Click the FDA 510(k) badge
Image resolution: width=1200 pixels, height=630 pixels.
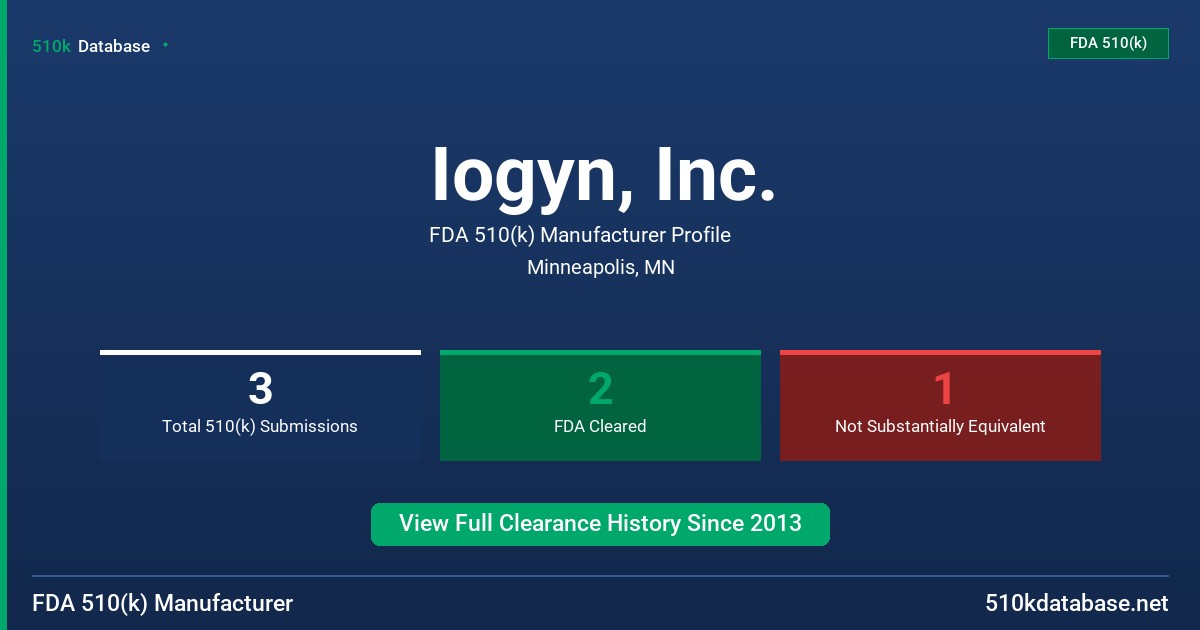pyautogui.click(x=1108, y=43)
